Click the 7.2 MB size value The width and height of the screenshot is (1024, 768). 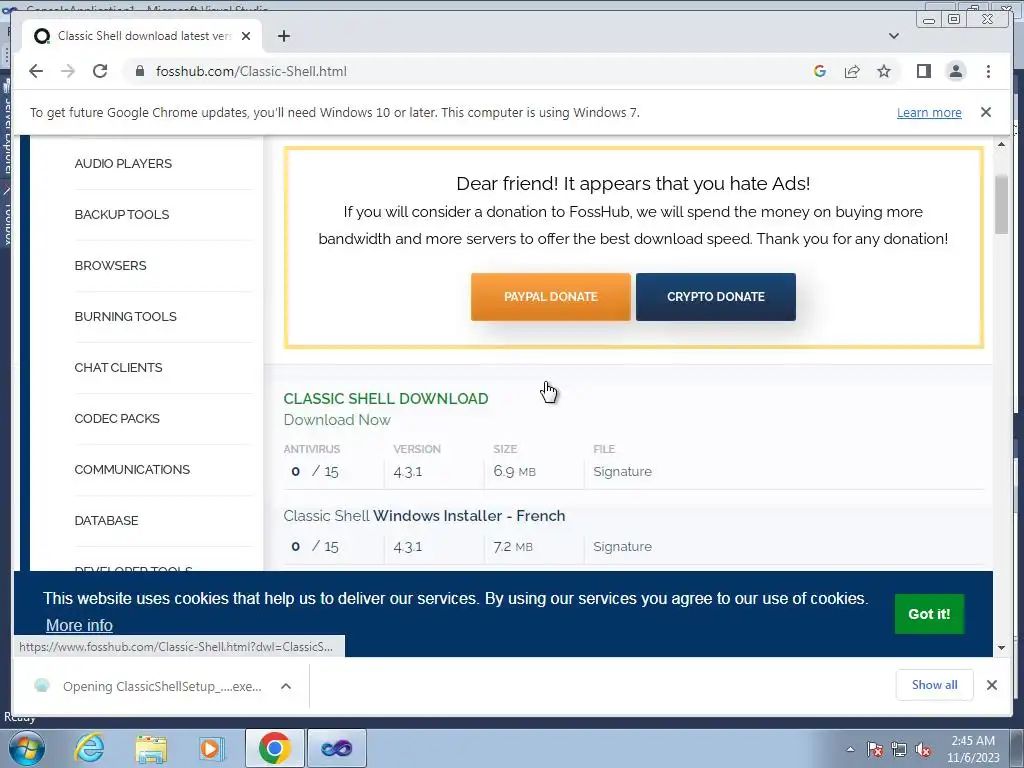513,547
